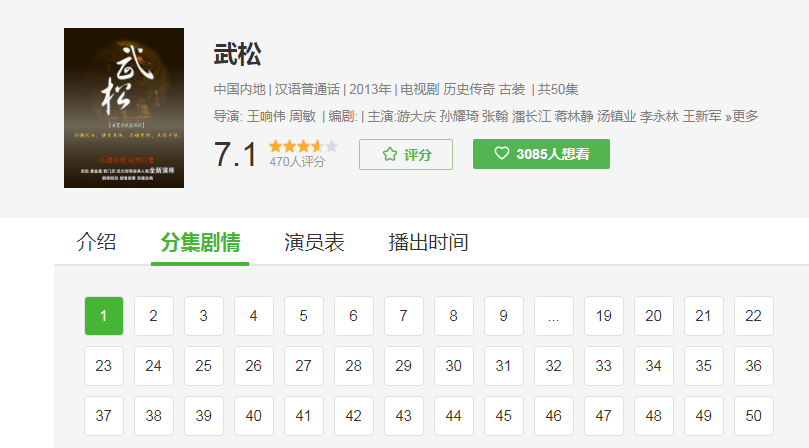Choose episode 5 in the list
The image size is (809, 448).
(x=304, y=316)
